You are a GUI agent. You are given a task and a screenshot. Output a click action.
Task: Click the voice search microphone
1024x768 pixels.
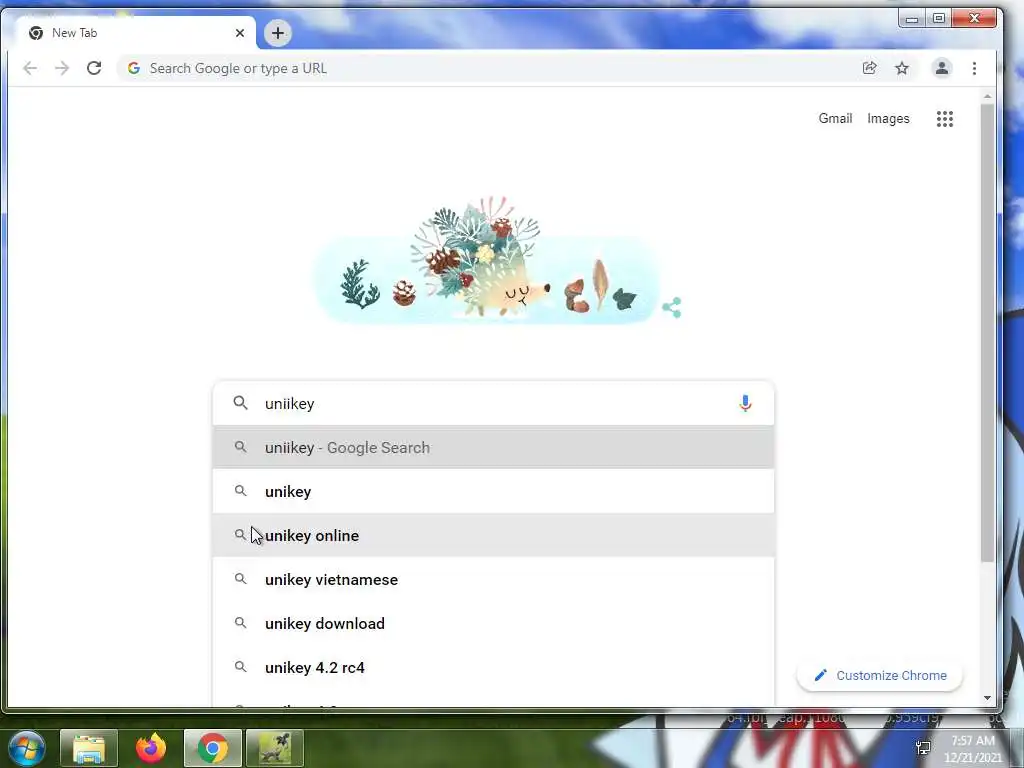(x=745, y=404)
